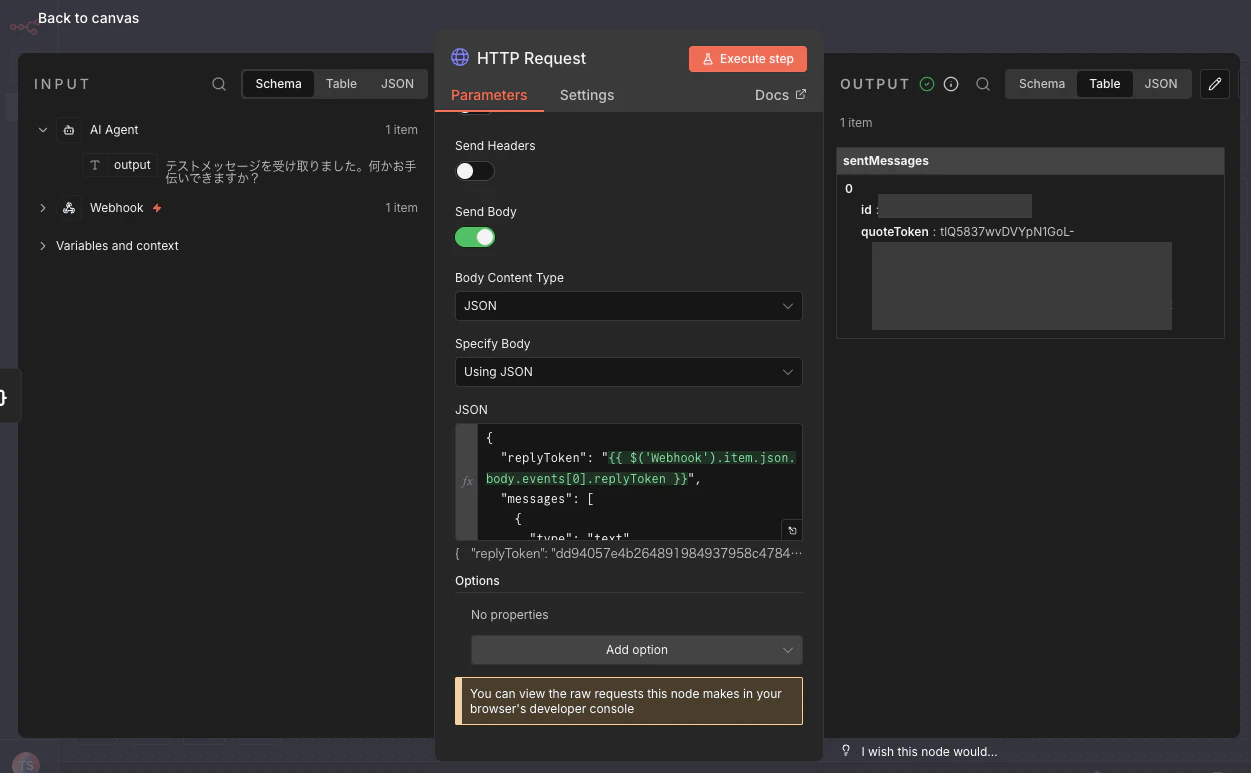The height and width of the screenshot is (773, 1251).
Task: Click the 'No properties' text
Action: 509,615
